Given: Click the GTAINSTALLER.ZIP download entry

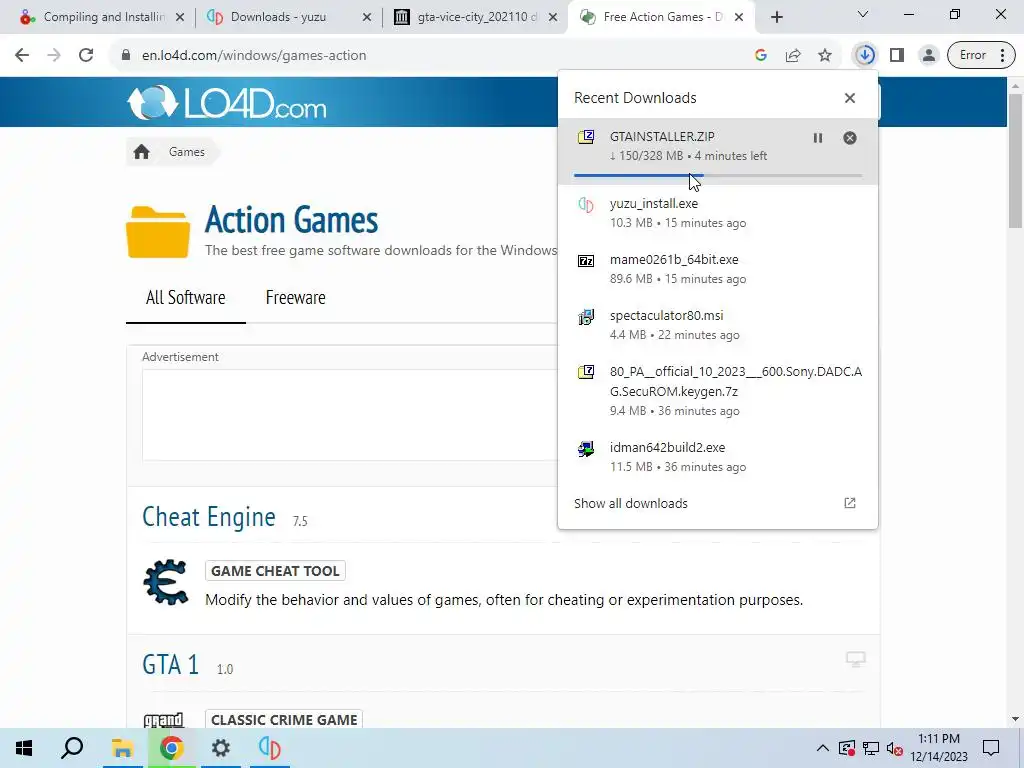Looking at the screenshot, I should [x=718, y=152].
